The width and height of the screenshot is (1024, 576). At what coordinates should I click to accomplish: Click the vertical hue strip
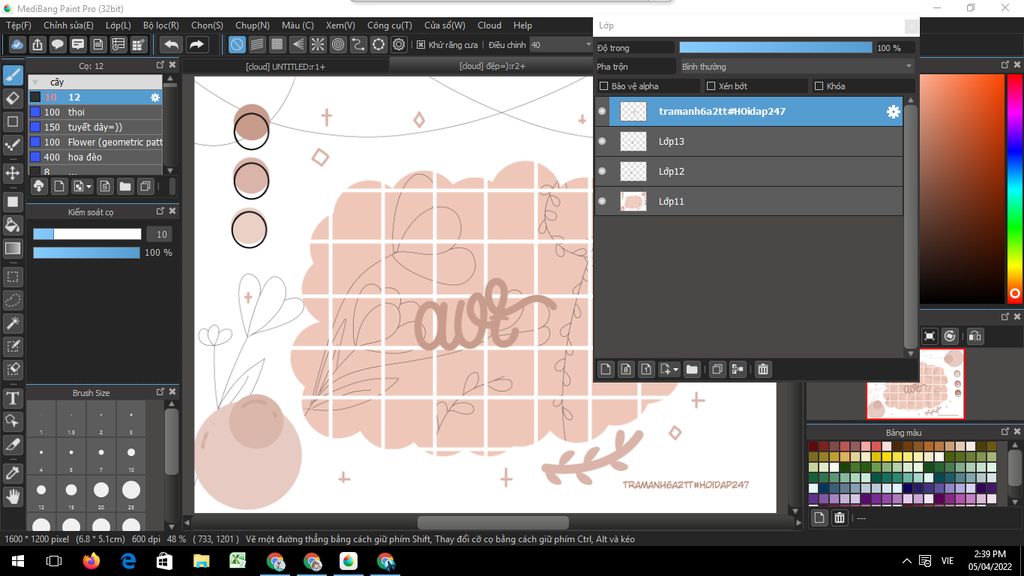(x=1015, y=188)
